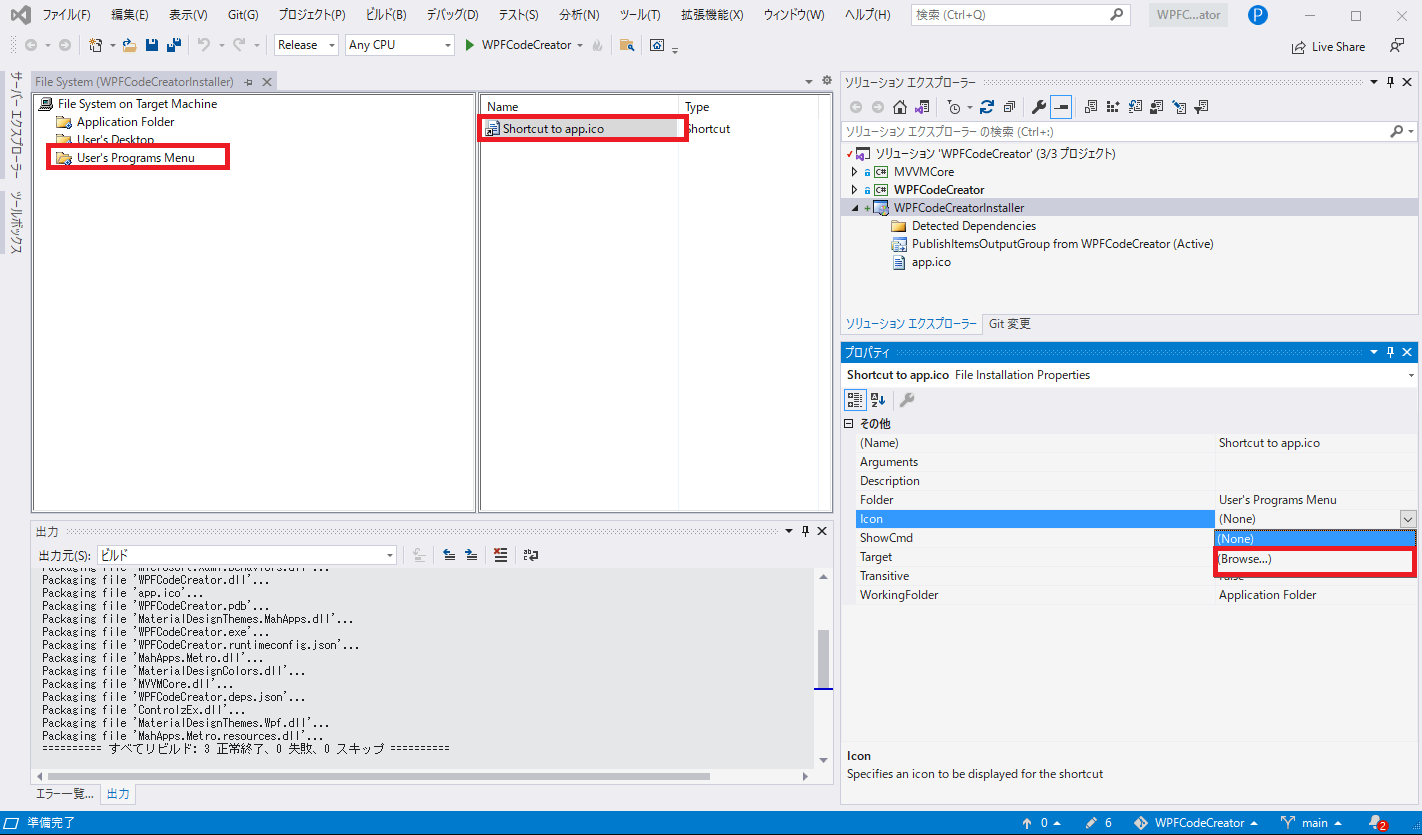Image resolution: width=1422 pixels, height=835 pixels.
Task: Click the Save All toolbar icon
Action: pos(174,45)
